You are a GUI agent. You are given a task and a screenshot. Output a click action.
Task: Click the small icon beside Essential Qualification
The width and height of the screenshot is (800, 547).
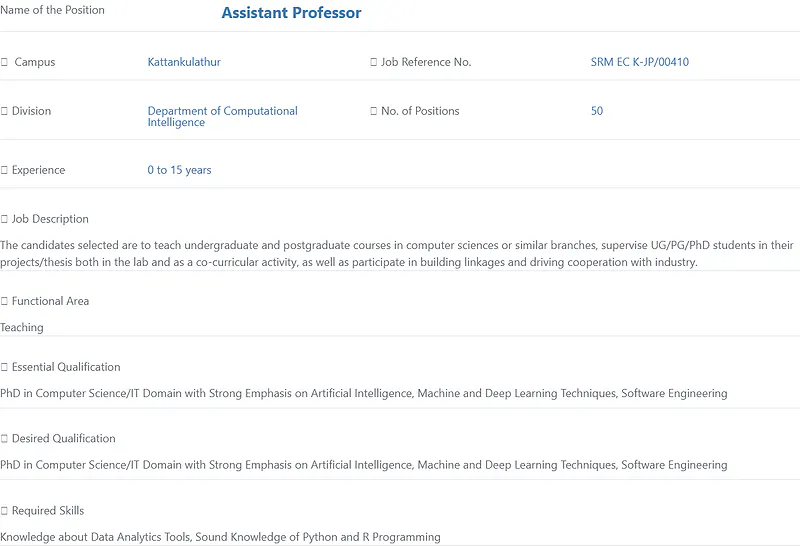coord(4,367)
